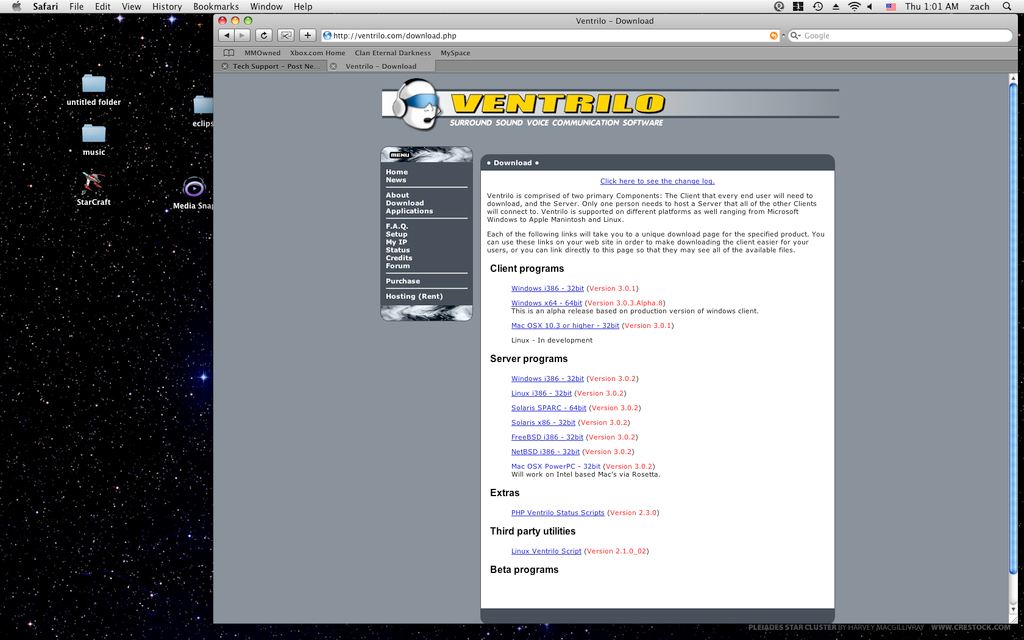
Task: Download Mac OSX 10.3 or higher client
Action: (565, 325)
